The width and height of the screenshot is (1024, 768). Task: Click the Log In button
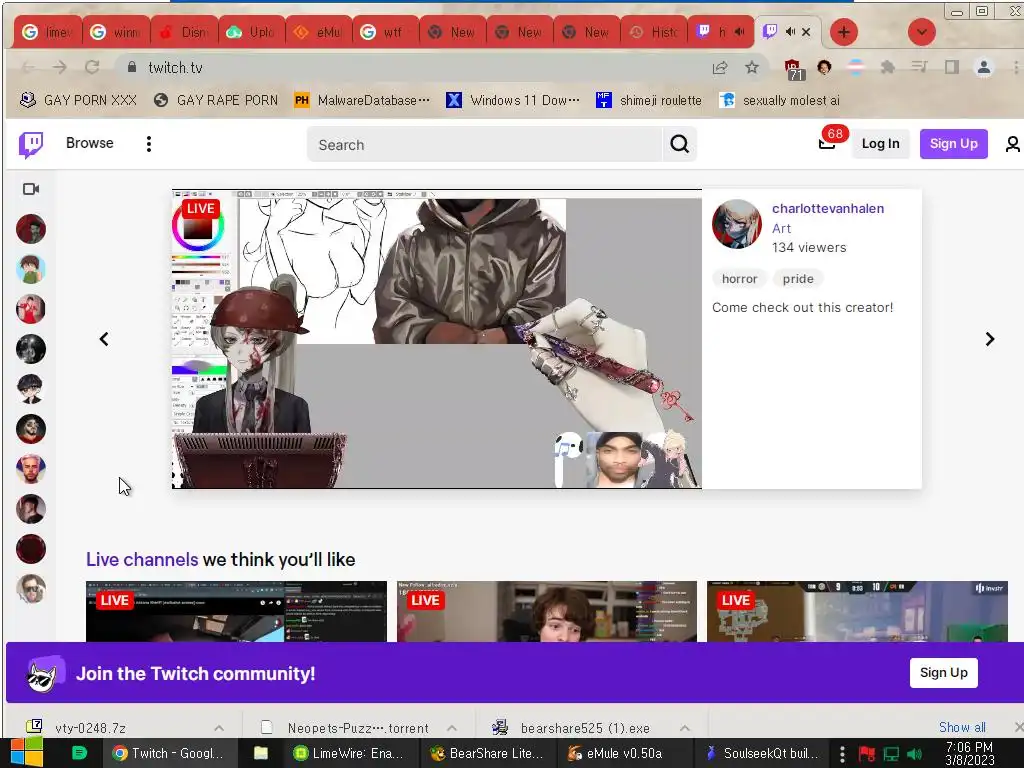point(880,144)
